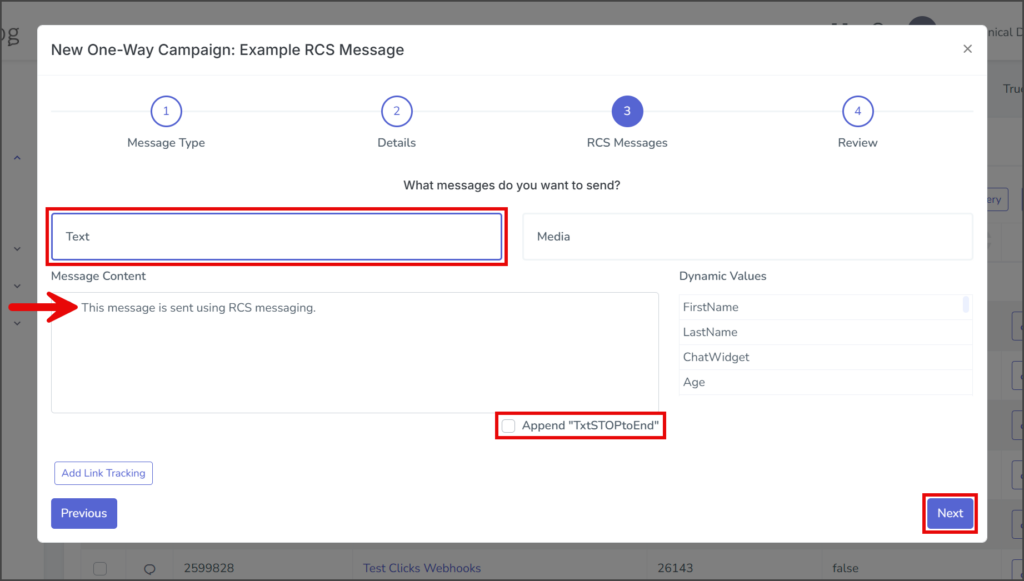Choose the Media message option
This screenshot has height=581, width=1024.
pyautogui.click(x=748, y=236)
